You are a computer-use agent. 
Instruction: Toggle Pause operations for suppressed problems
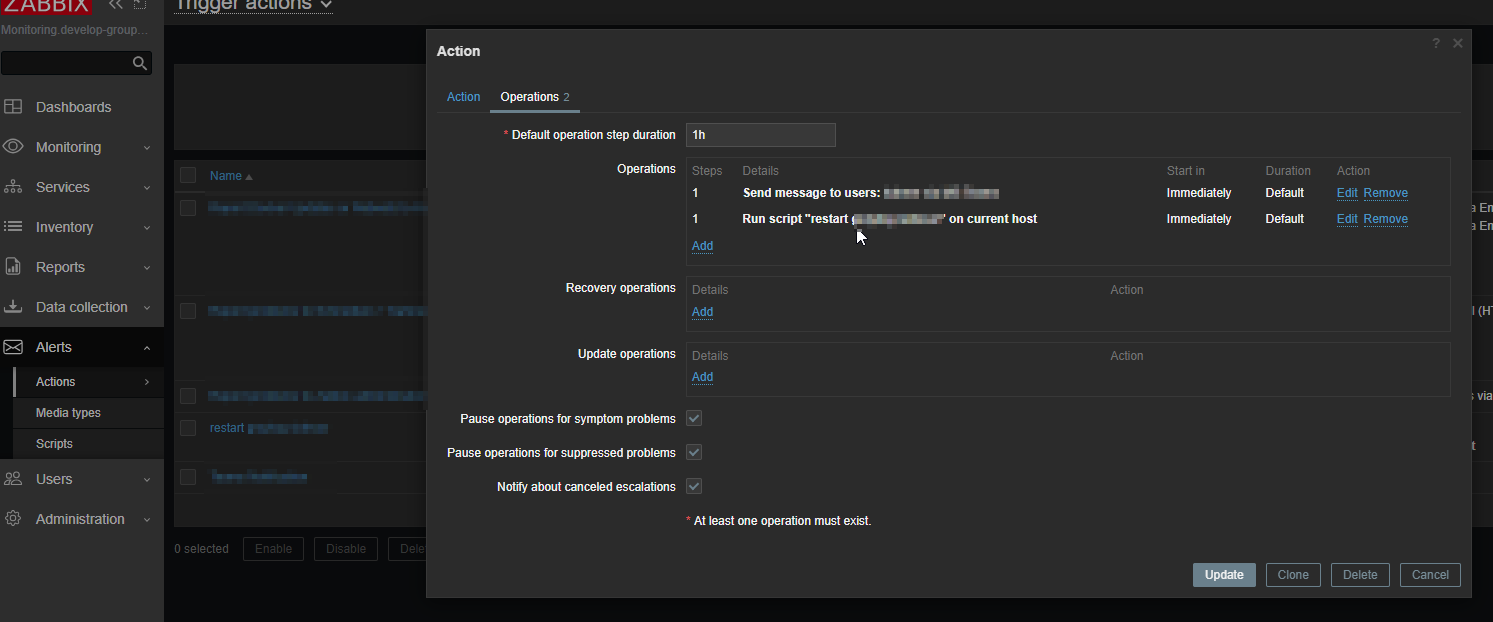(694, 452)
